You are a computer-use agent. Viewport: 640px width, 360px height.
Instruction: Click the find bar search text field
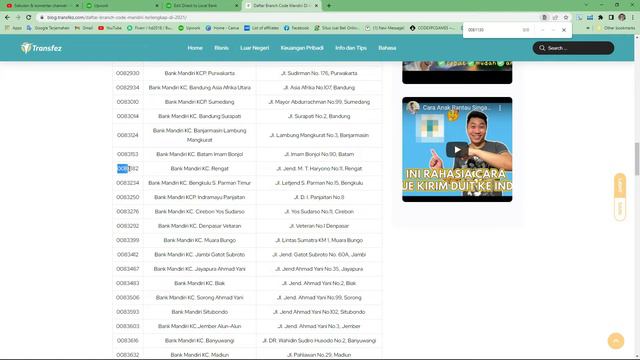click(x=493, y=30)
